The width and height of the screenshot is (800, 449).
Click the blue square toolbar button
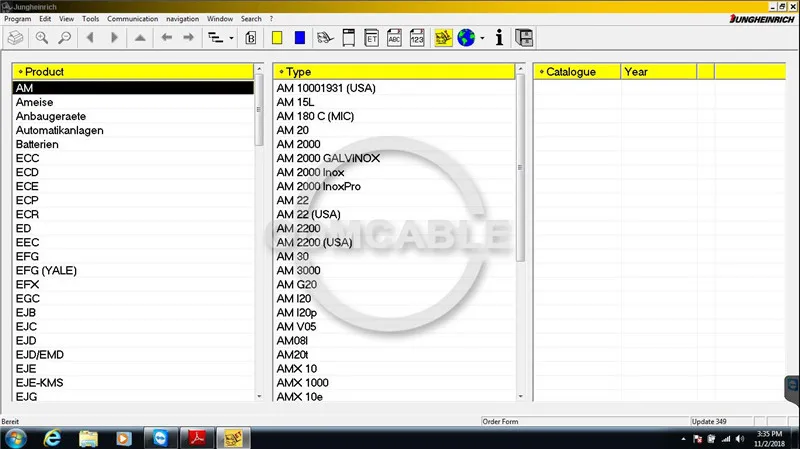300,38
